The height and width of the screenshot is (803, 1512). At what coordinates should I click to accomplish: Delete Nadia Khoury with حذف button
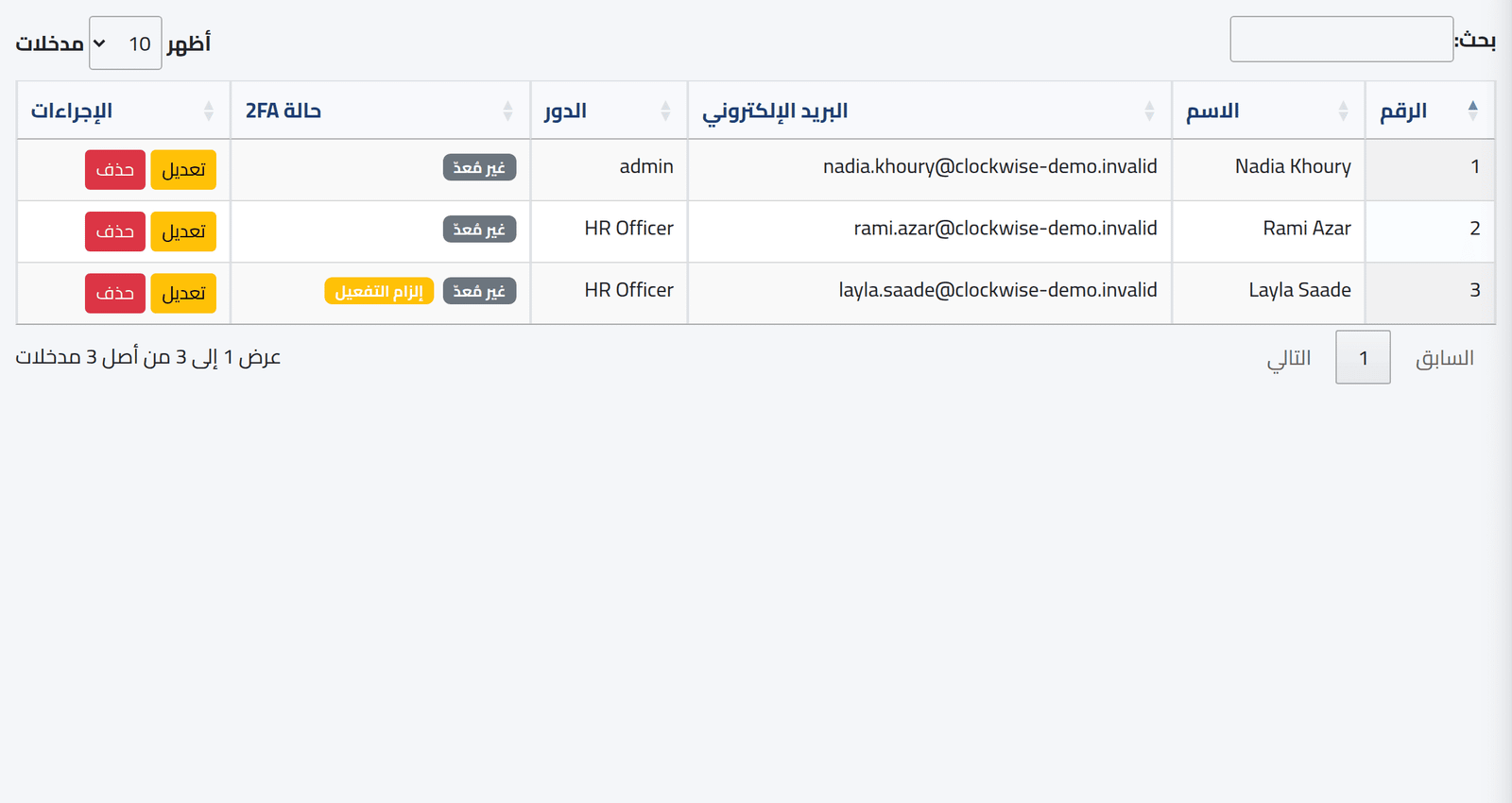(x=115, y=170)
